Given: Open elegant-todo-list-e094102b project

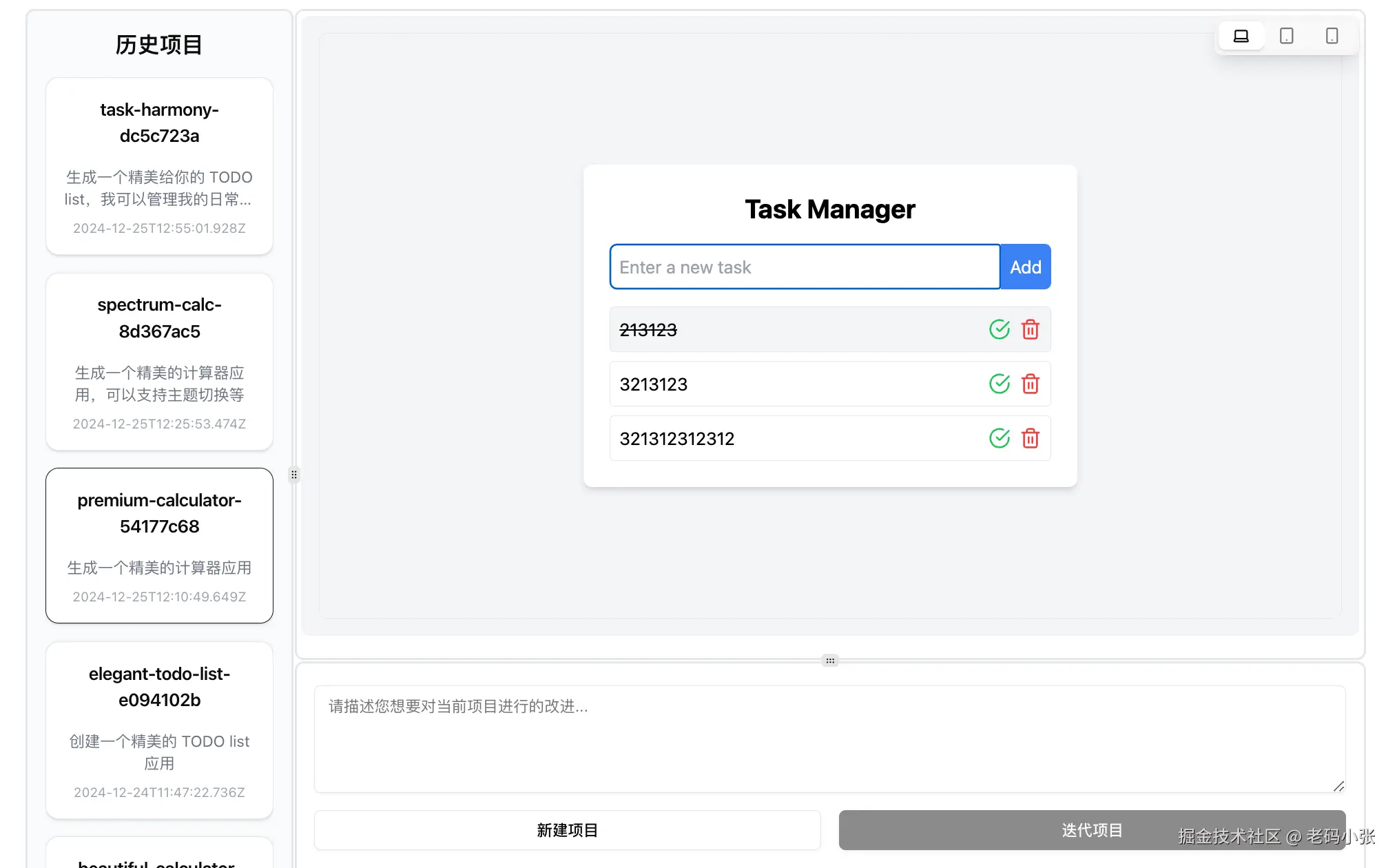Looking at the screenshot, I should [159, 730].
